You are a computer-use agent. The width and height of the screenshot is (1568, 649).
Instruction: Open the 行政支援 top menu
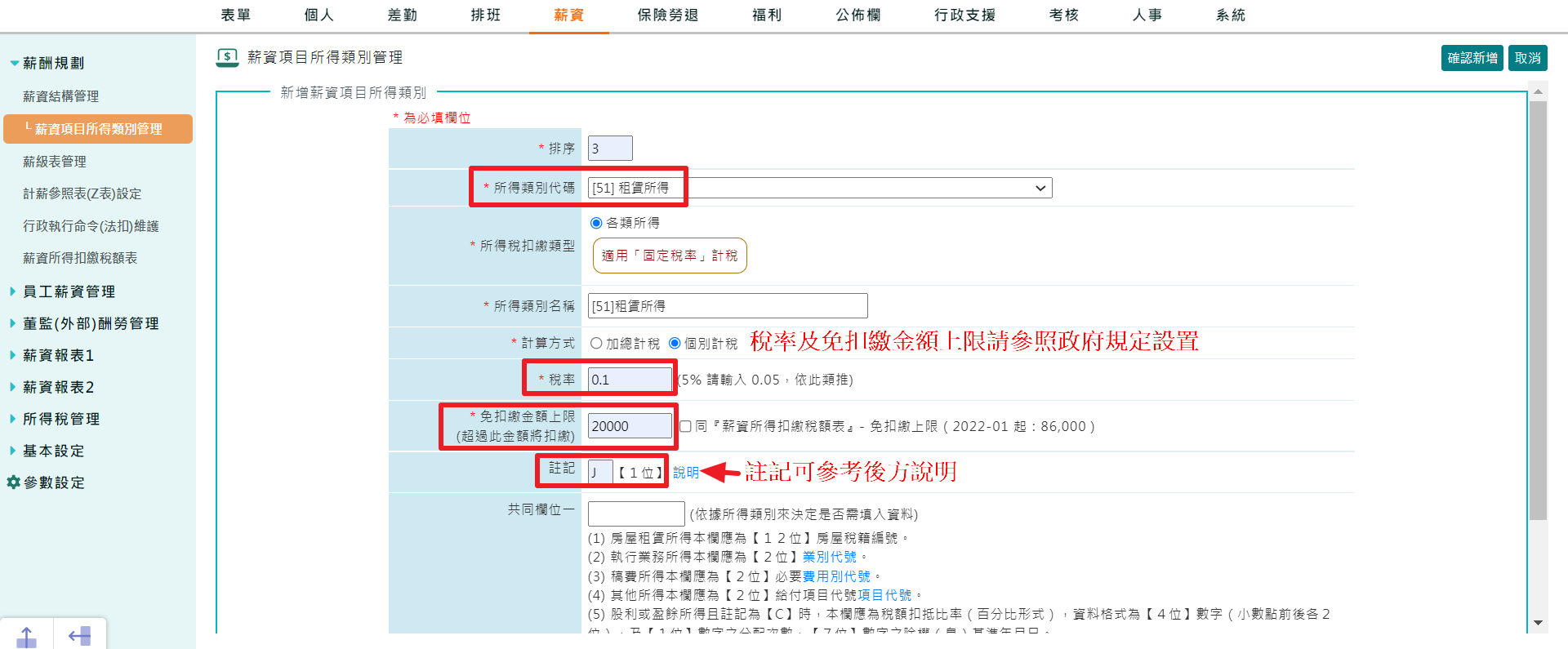pos(965,15)
